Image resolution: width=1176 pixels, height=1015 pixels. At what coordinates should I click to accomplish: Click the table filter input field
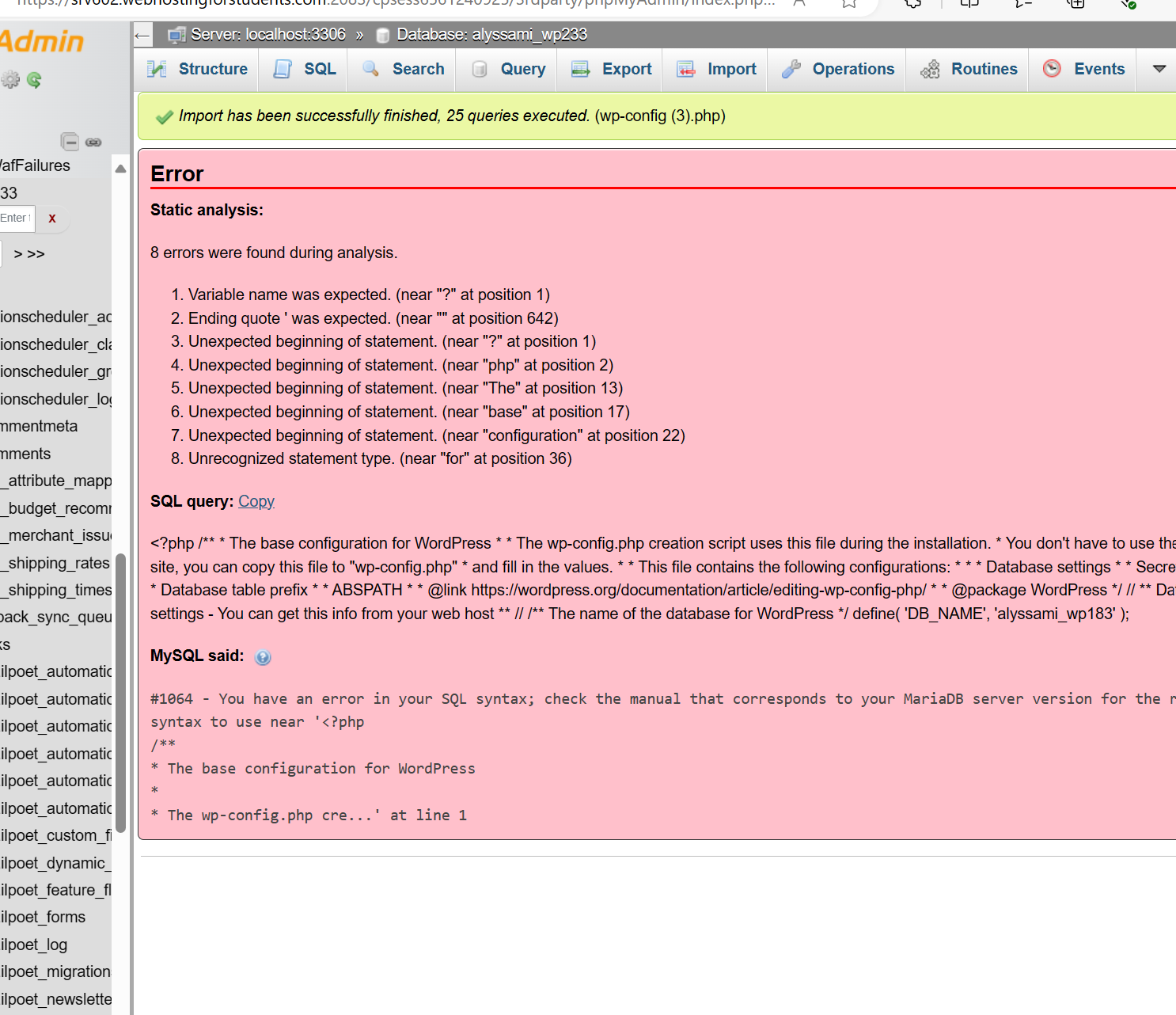tap(17, 219)
